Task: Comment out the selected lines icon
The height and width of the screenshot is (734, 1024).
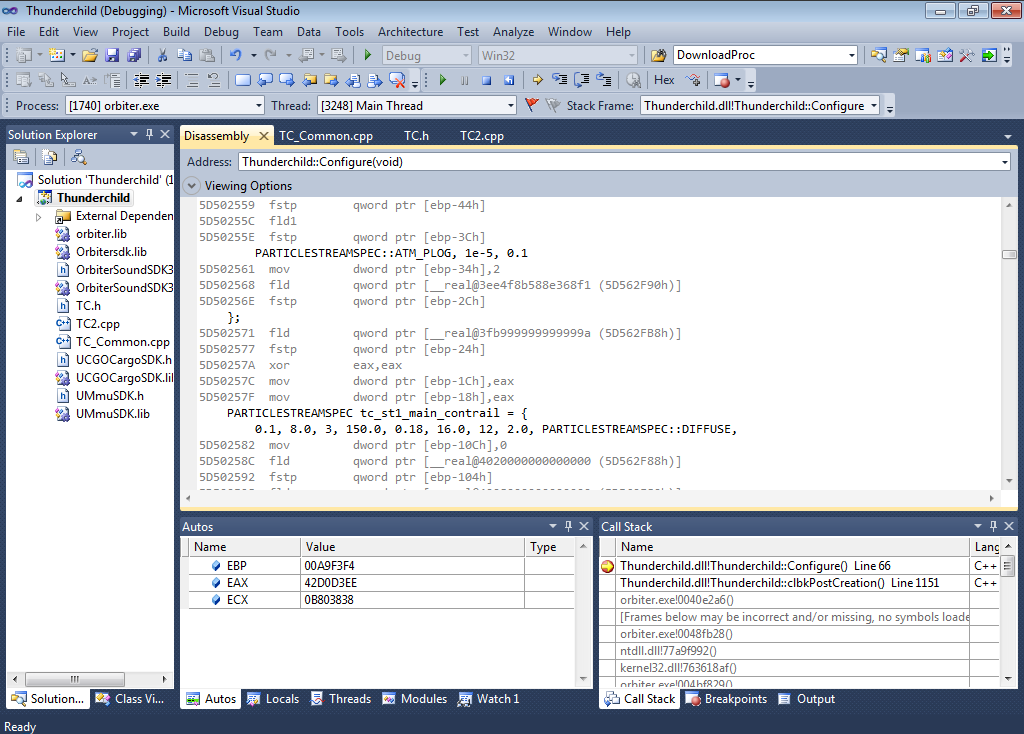Action: [192, 80]
